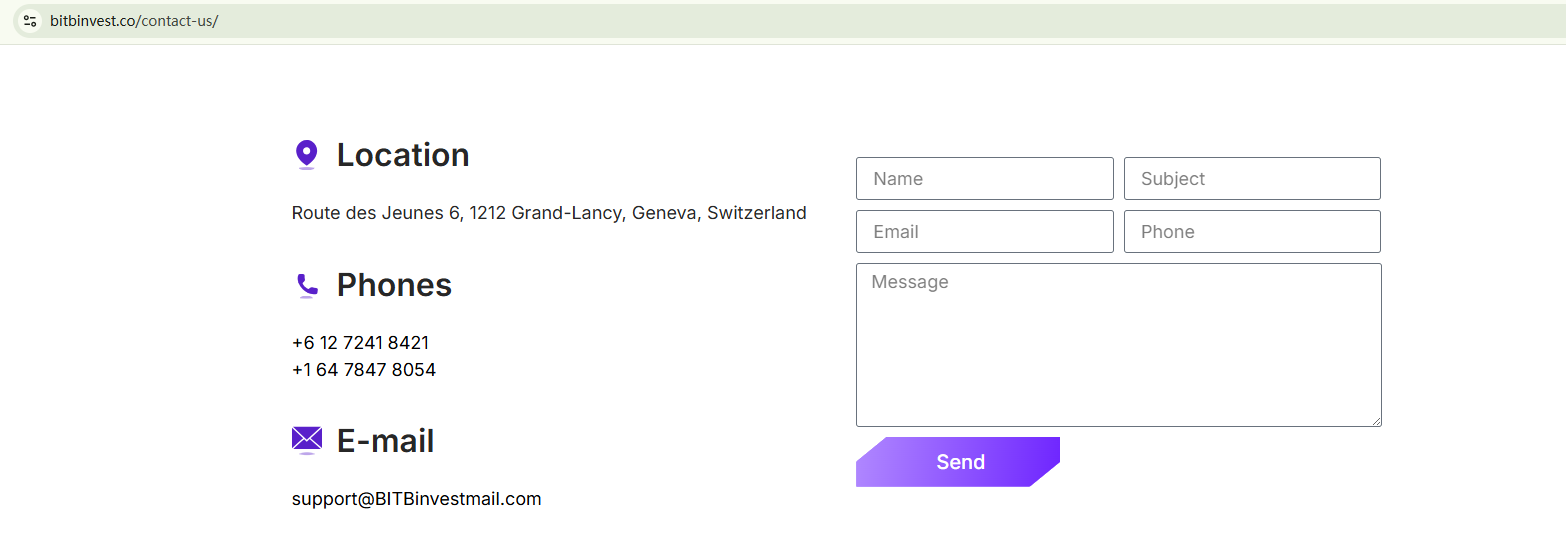This screenshot has width=1566, height=539.
Task: Click phone number +6 12 7241 8421
Action: 360,343
